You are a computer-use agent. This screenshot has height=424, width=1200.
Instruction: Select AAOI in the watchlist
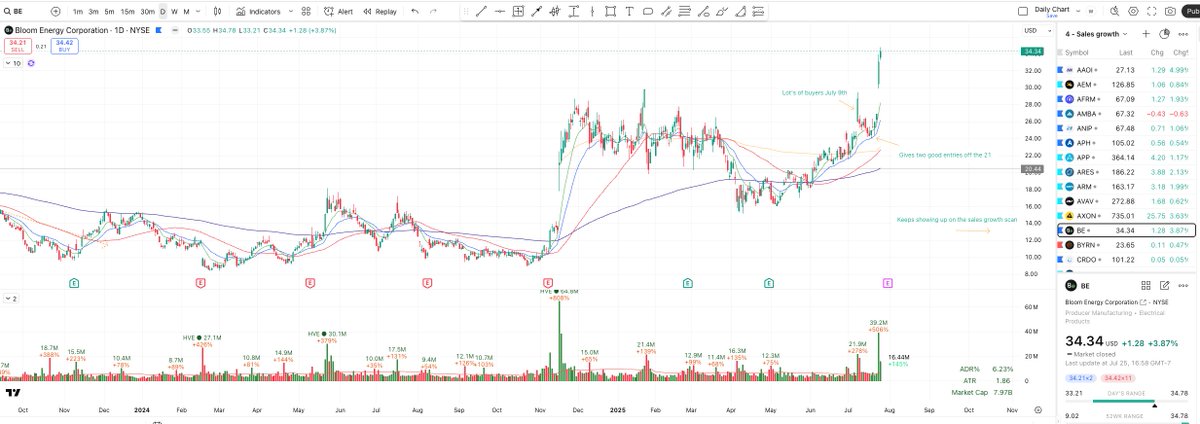coord(1124,70)
